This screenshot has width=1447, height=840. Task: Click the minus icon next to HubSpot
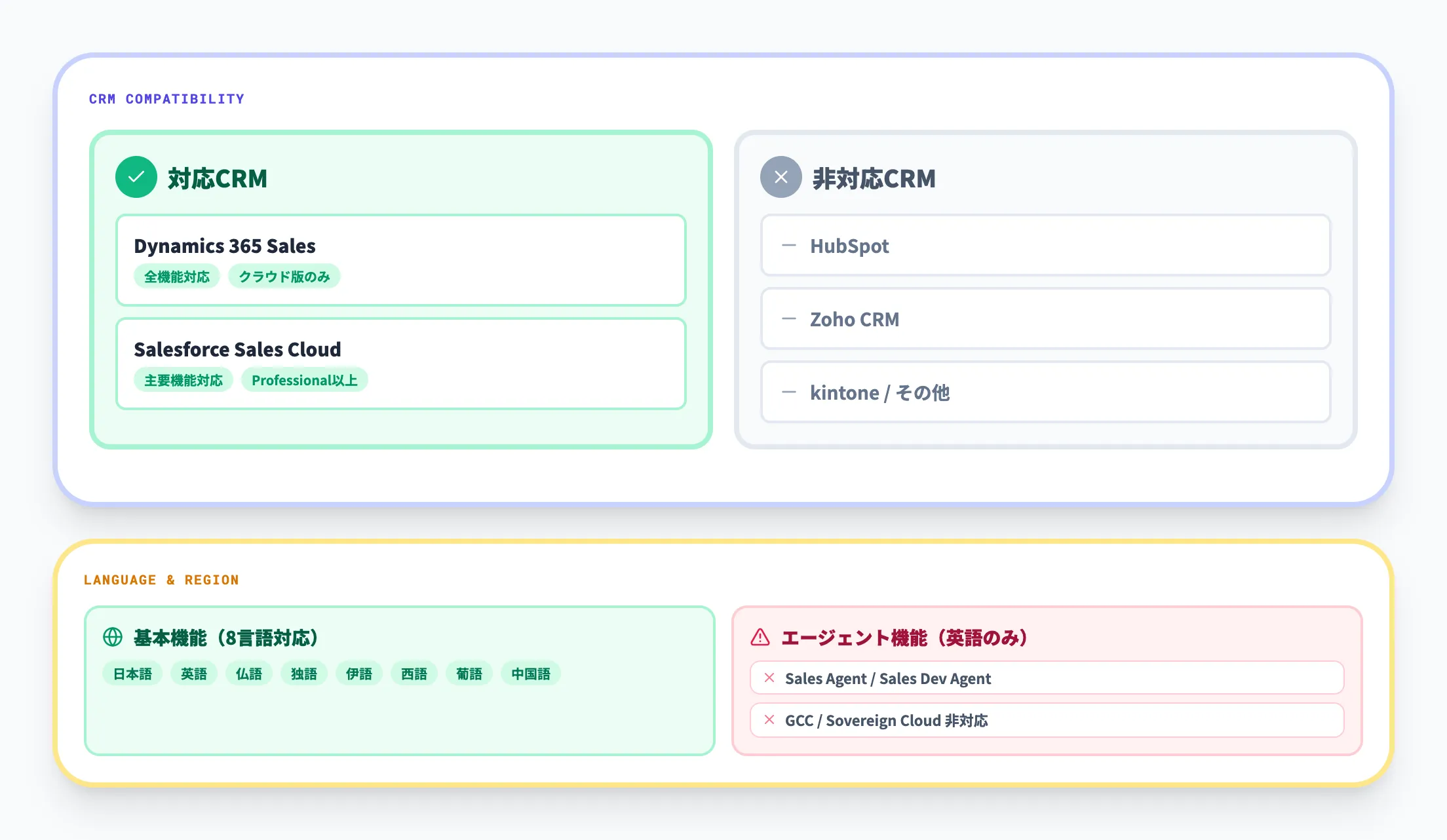(x=790, y=245)
